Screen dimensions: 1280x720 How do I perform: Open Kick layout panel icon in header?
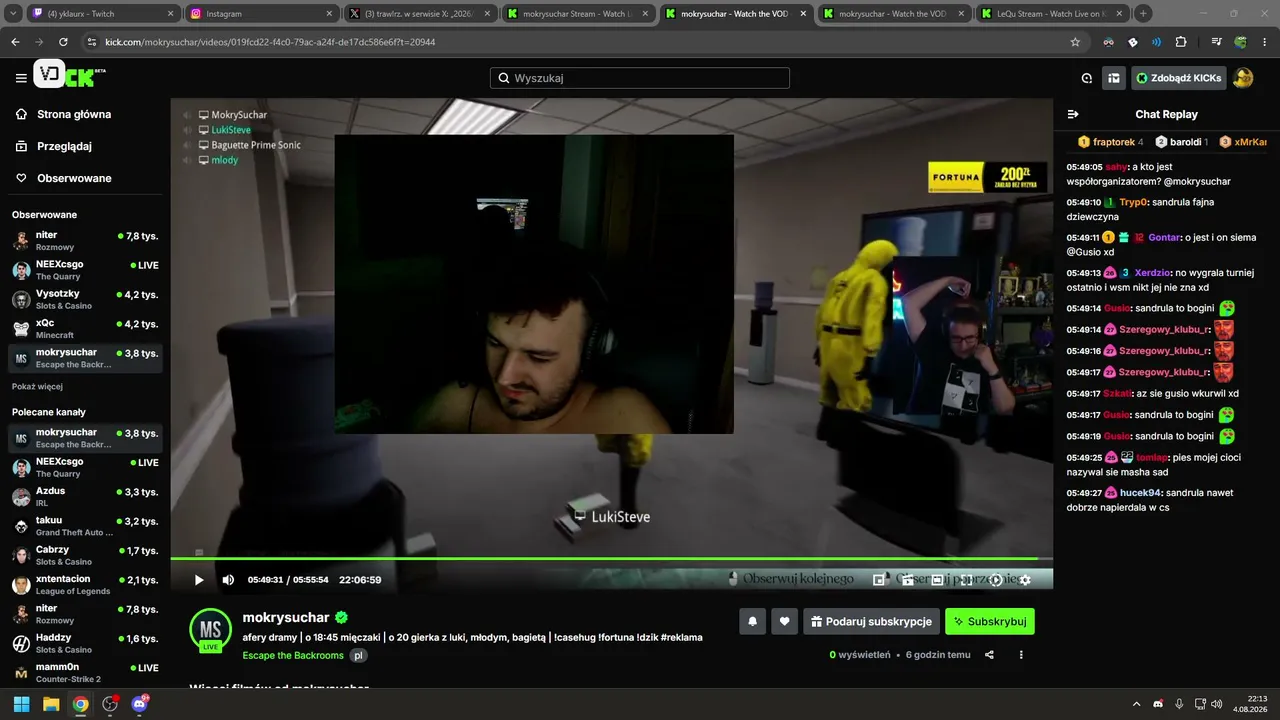pyautogui.click(x=1113, y=78)
